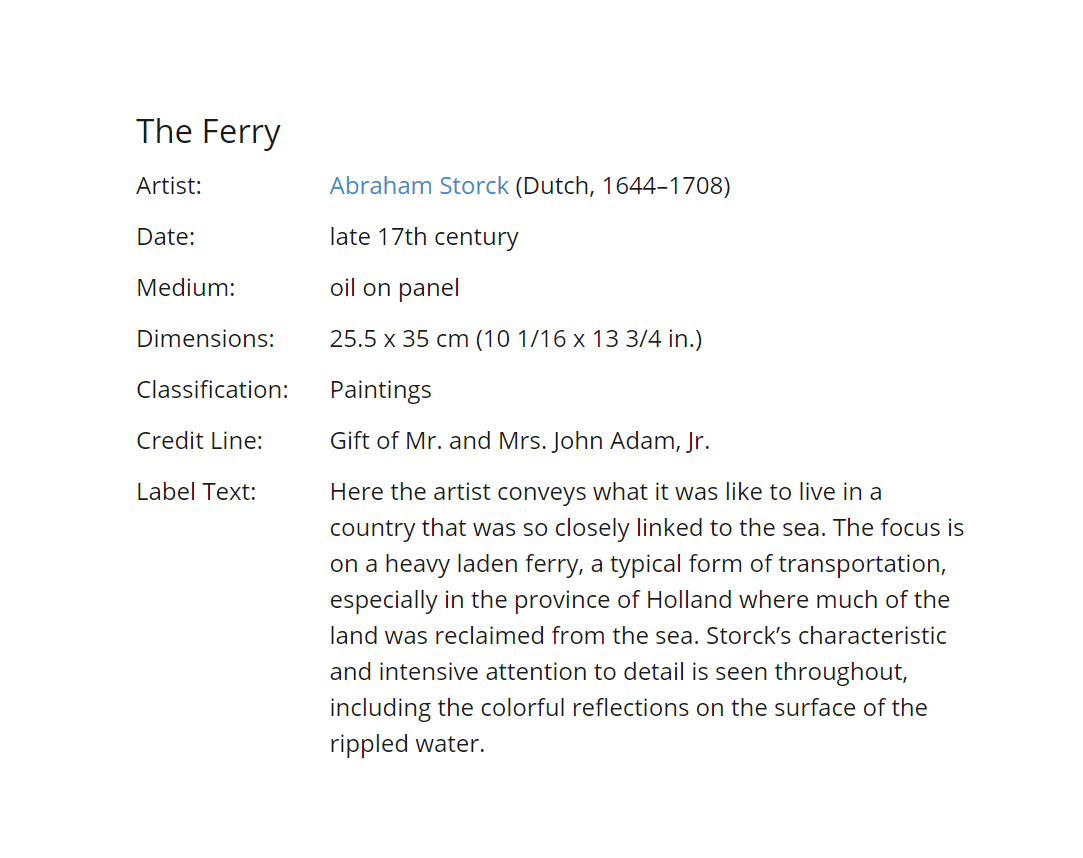Screen dimensions: 1083x858
Task: Click the 'Label Text:' field label
Action: pos(196,492)
